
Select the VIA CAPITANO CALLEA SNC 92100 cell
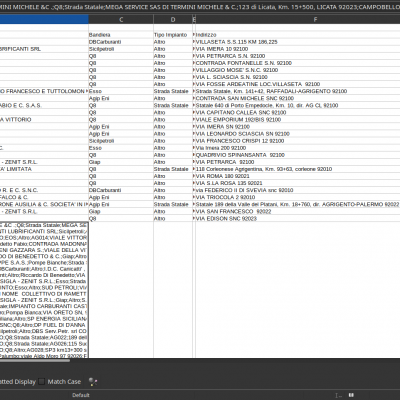pyautogui.click(x=298, y=112)
